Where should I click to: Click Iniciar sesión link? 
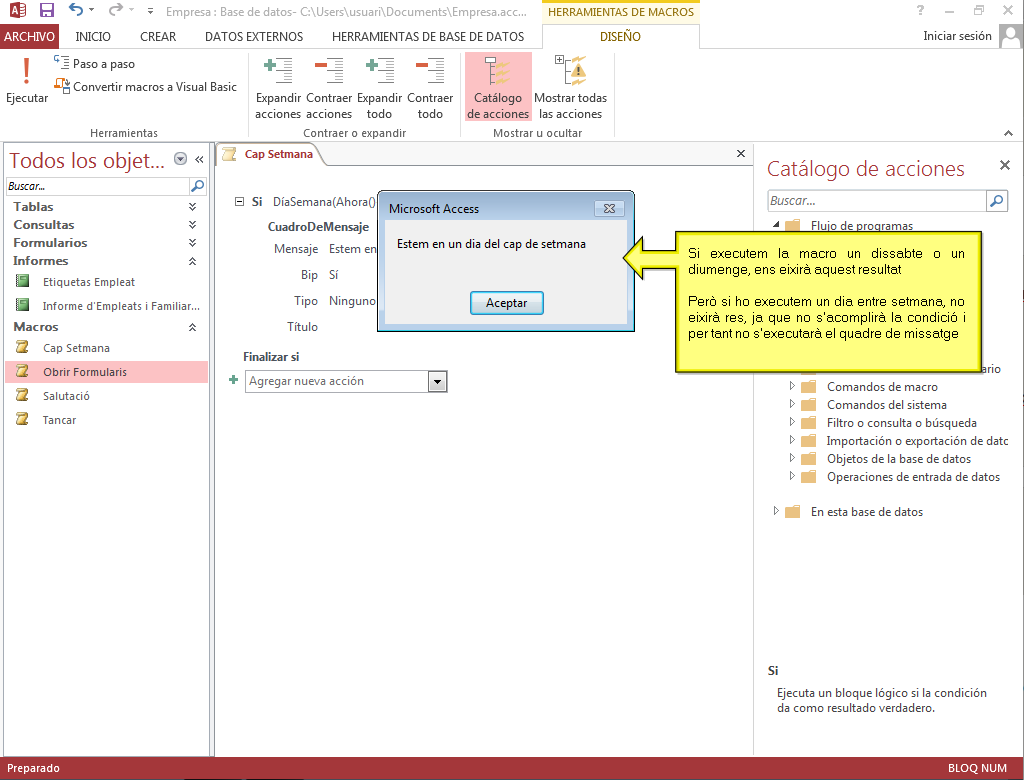click(x=957, y=36)
